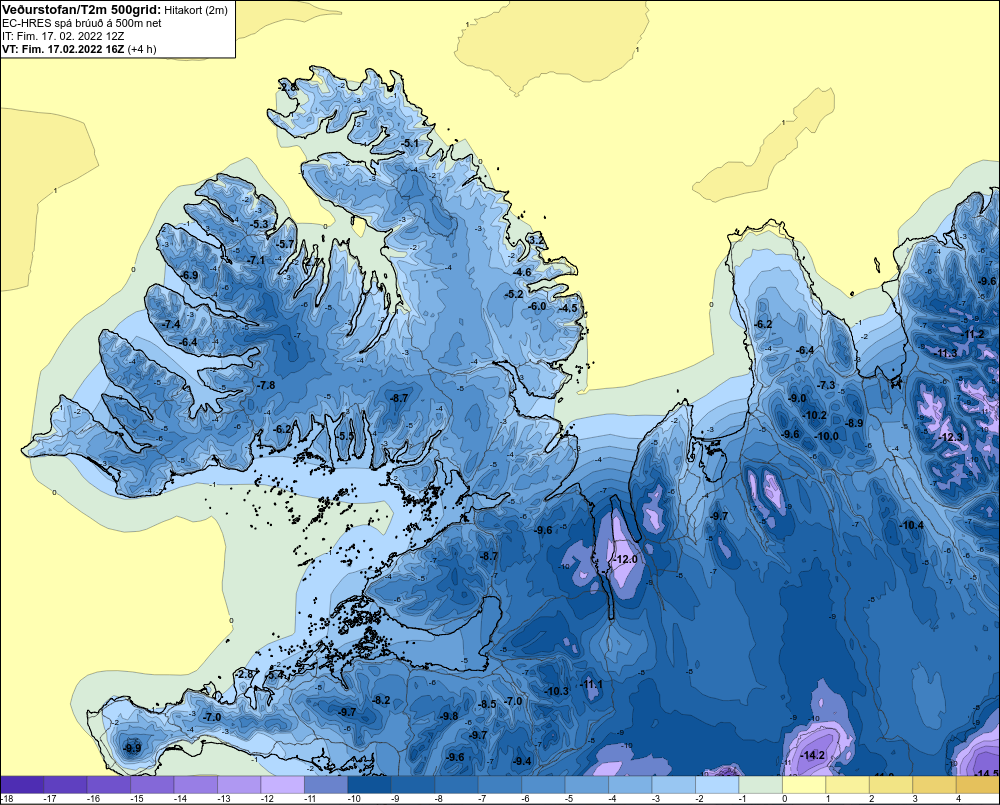The image size is (1000, 805).
Task: Click the '-10.4' temperature value
Action: [912, 525]
